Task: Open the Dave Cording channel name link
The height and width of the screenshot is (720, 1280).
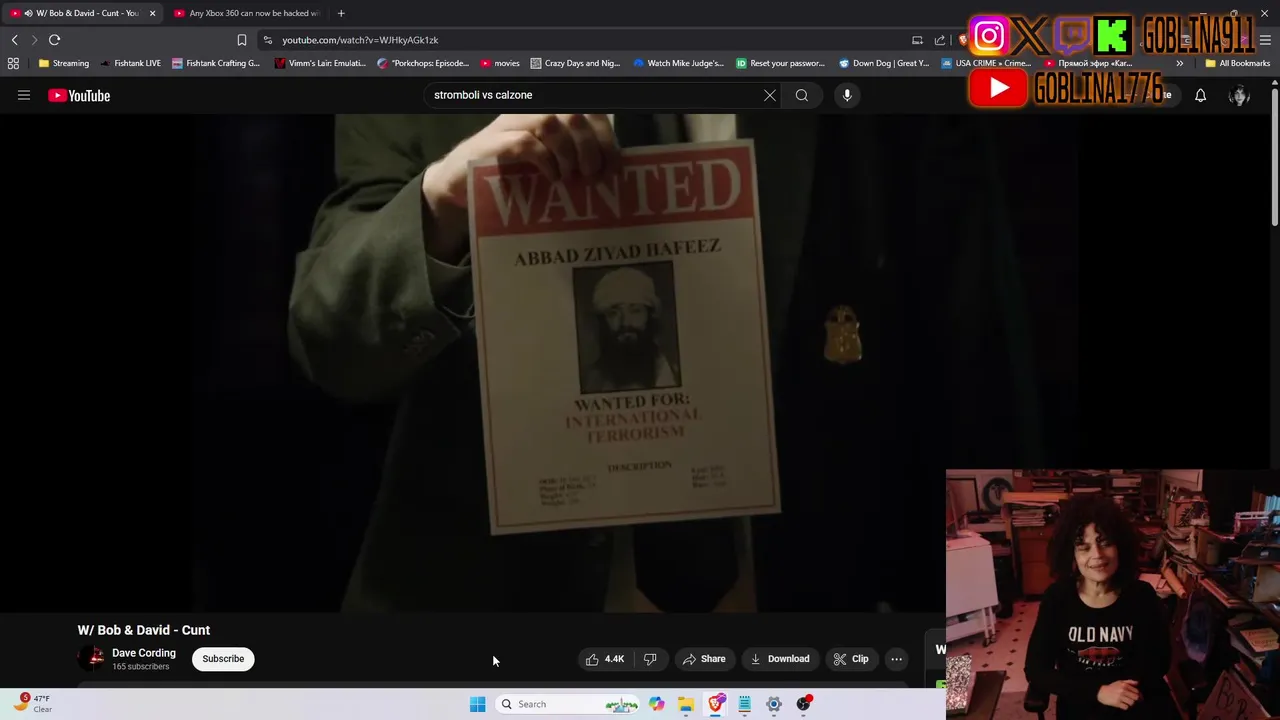Action: click(x=143, y=653)
